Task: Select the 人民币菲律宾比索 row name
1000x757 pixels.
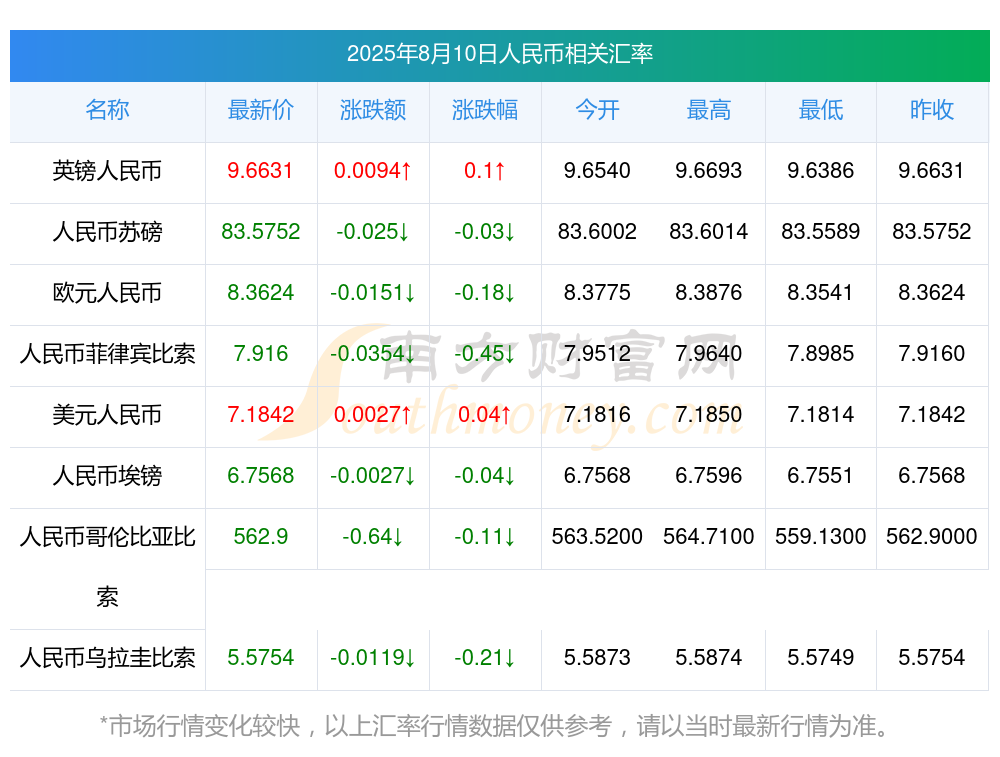Action: (x=107, y=353)
